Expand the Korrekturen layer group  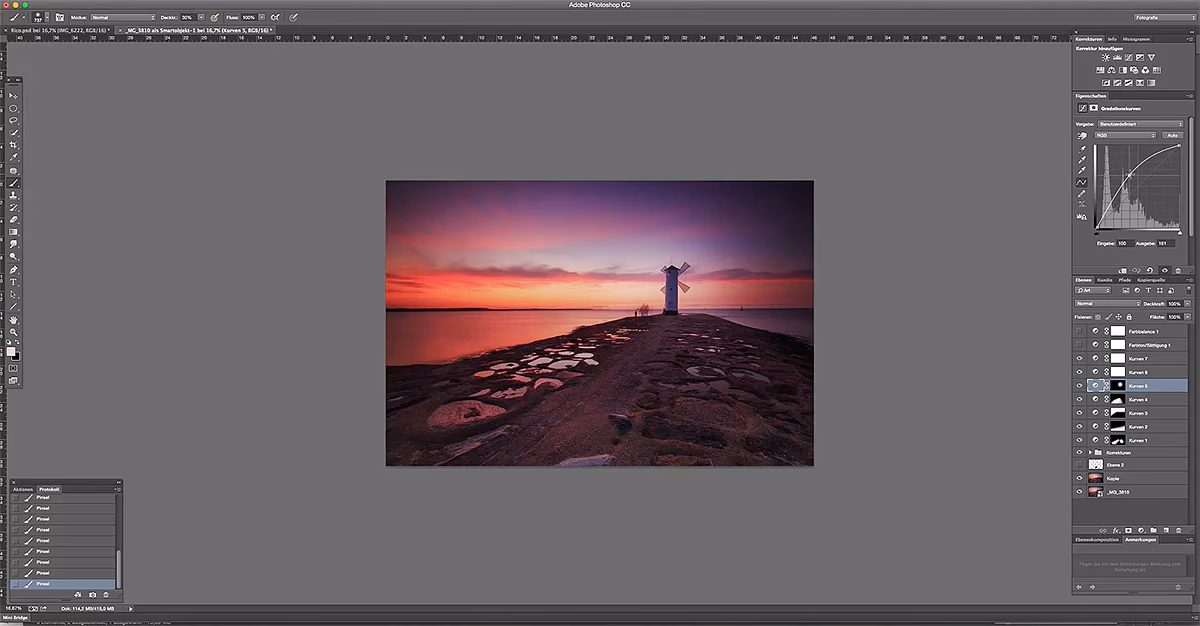(1092, 453)
